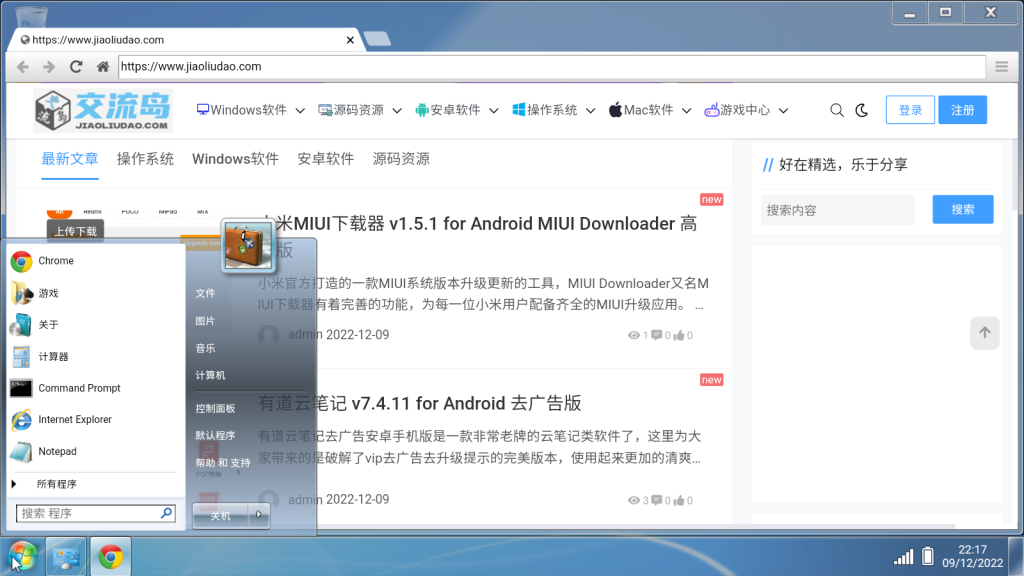Click the 搜索内容 search input field
The width and height of the screenshot is (1024, 576).
point(837,210)
